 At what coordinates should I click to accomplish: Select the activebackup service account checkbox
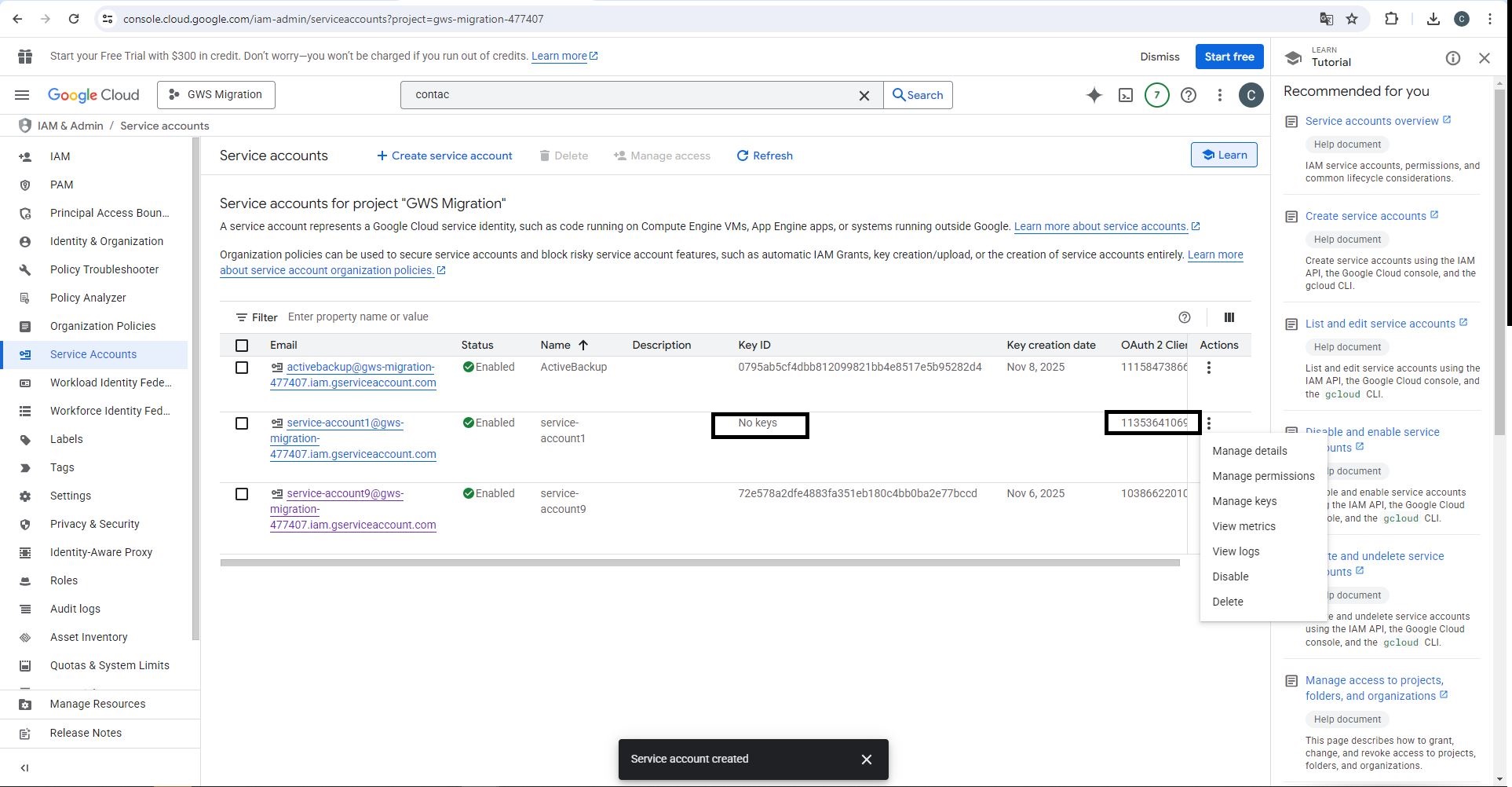tap(242, 368)
